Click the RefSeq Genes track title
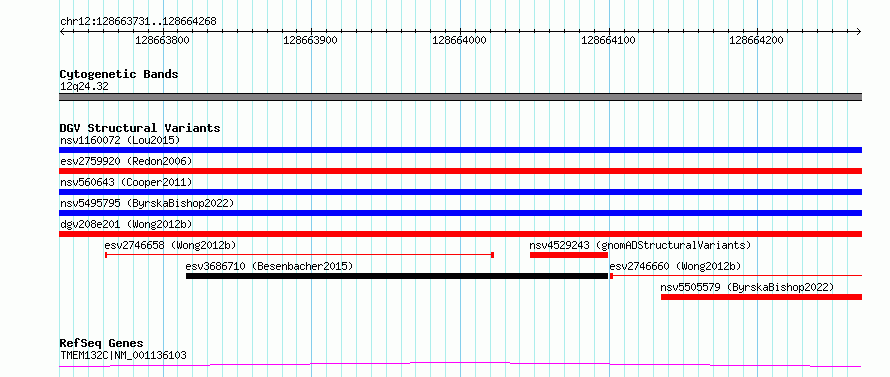This screenshot has height=377, width=890. [101, 344]
